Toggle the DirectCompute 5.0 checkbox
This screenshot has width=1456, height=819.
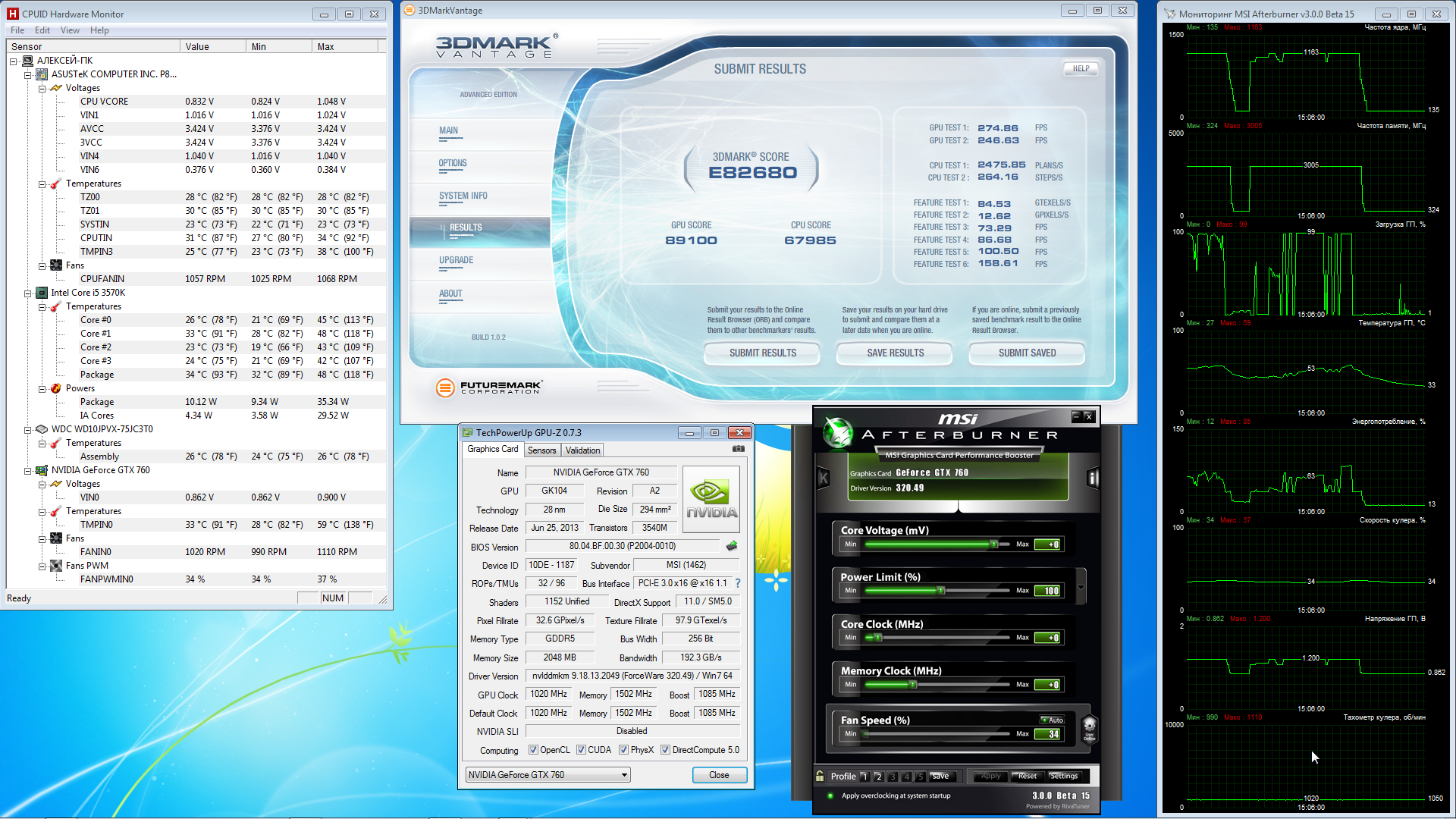tap(665, 750)
